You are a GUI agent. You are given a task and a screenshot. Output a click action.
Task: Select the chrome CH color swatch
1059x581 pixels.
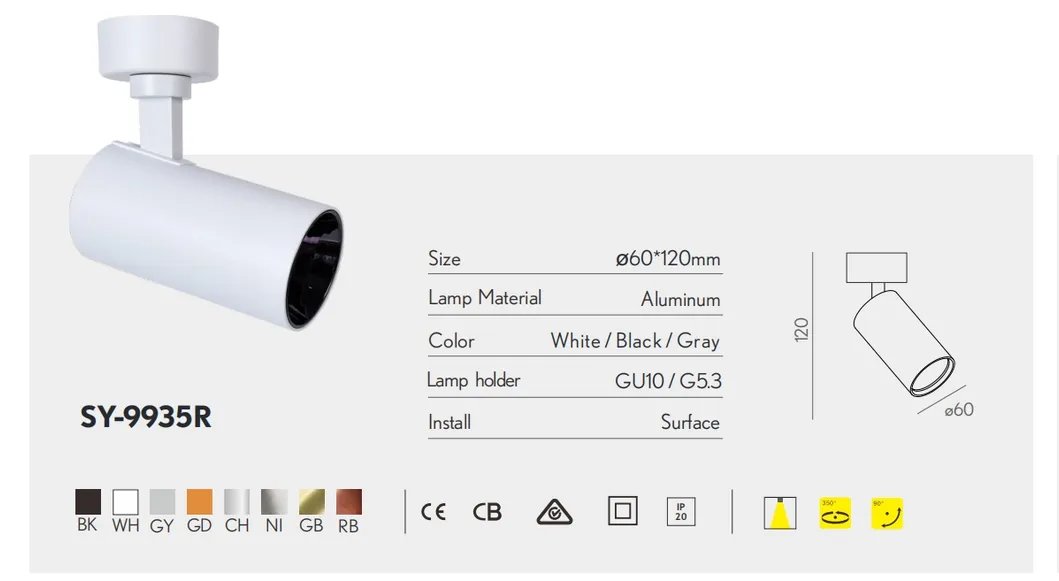pos(237,502)
